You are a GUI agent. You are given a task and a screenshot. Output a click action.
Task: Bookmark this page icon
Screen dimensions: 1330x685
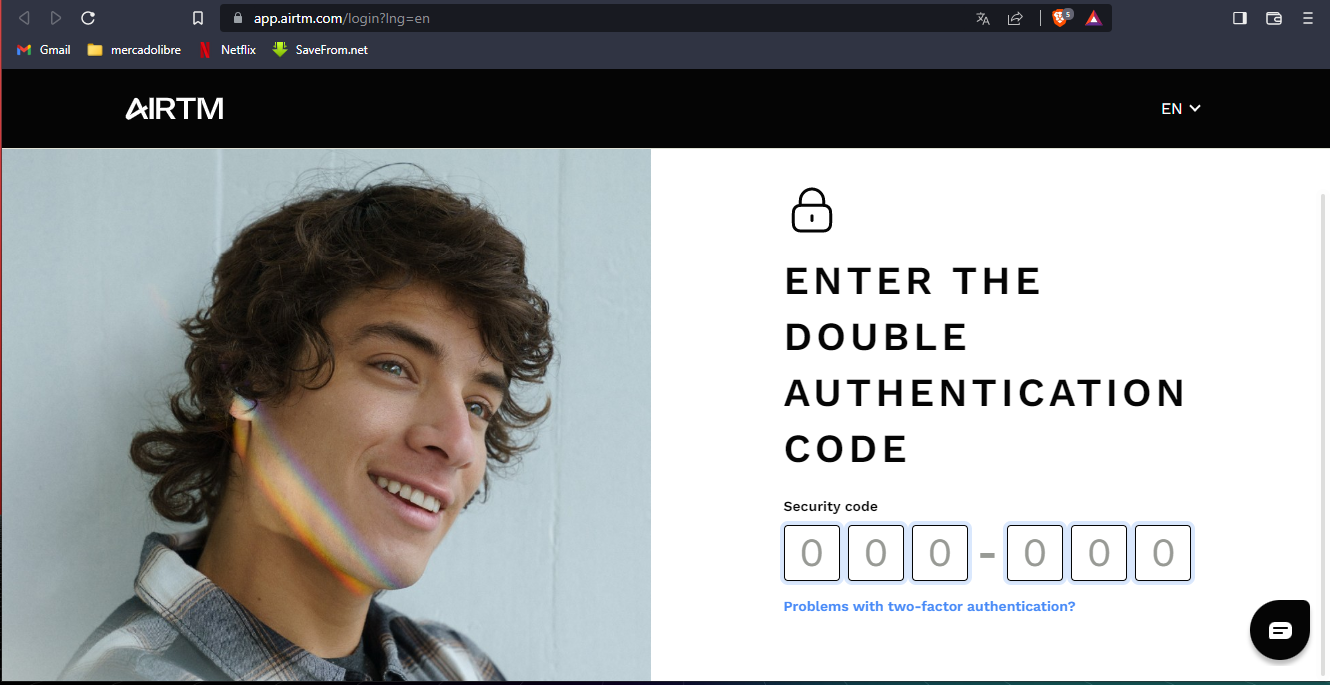[198, 18]
